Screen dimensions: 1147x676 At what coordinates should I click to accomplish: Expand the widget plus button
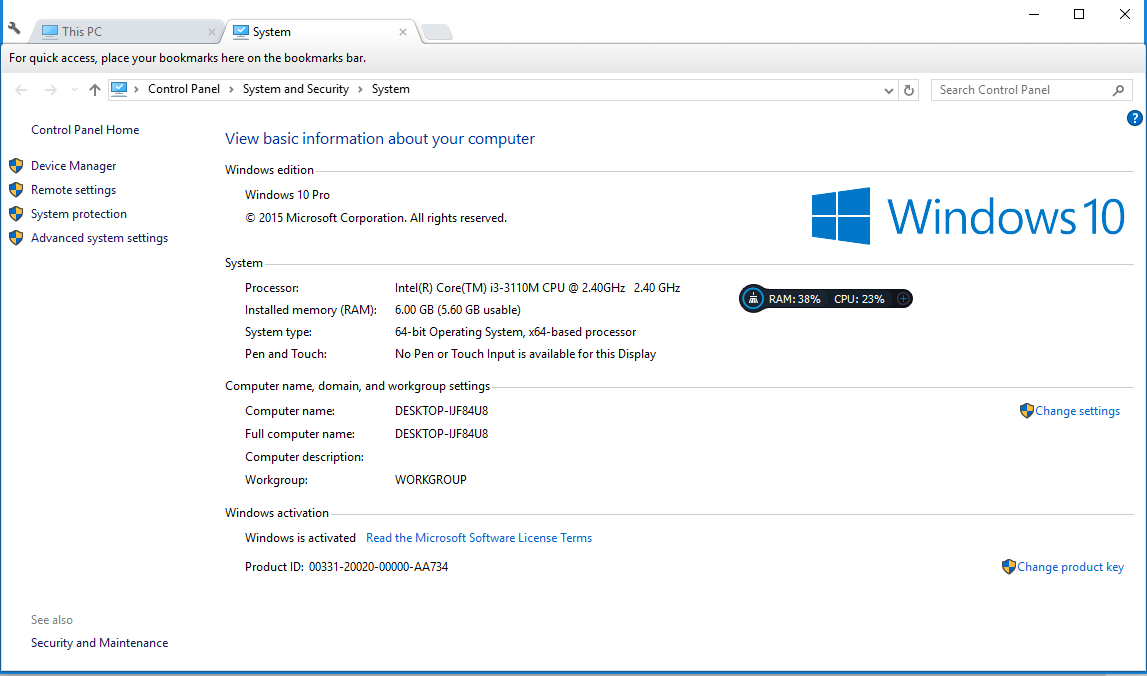[x=903, y=298]
